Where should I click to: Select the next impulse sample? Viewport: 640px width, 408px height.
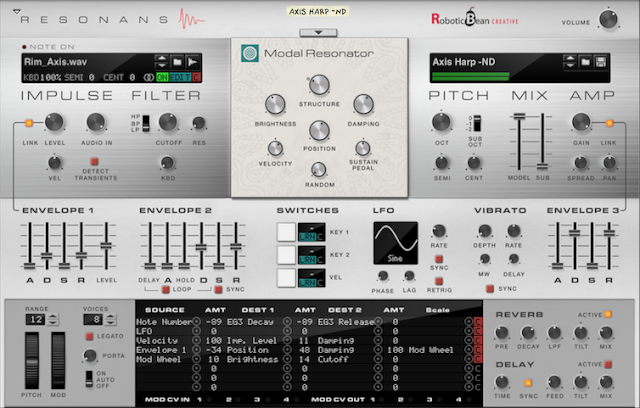162,65
